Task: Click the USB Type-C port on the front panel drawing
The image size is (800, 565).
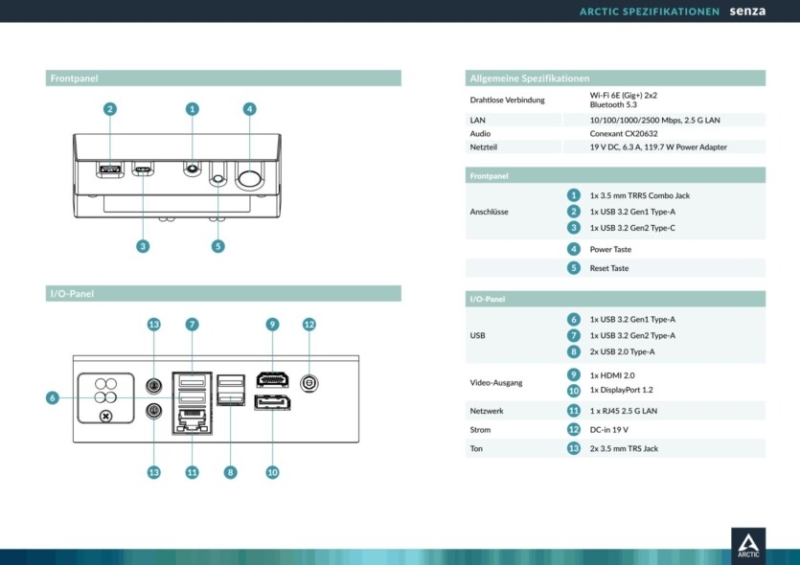Action: (143, 169)
